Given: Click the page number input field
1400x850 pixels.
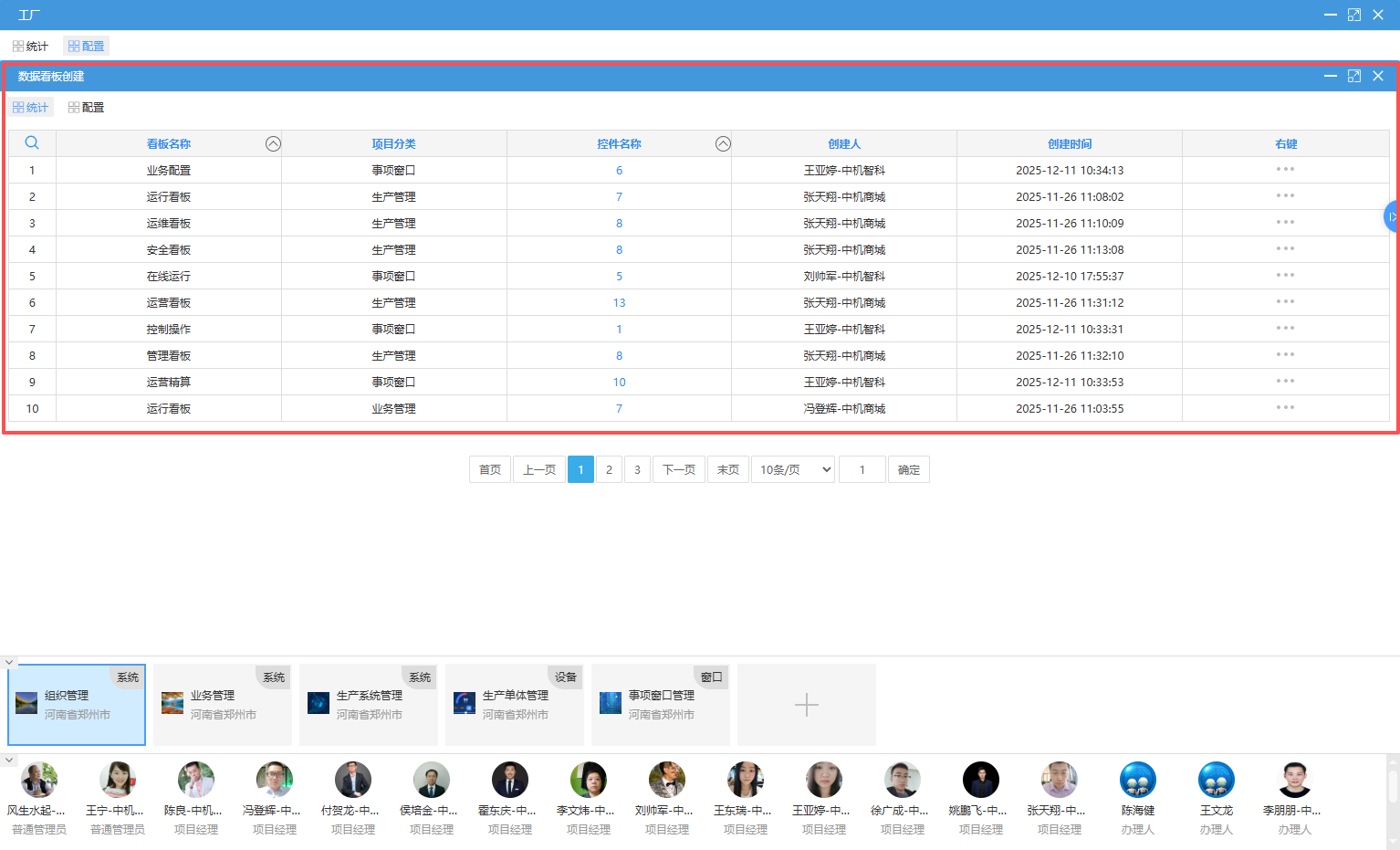Looking at the screenshot, I should (862, 469).
